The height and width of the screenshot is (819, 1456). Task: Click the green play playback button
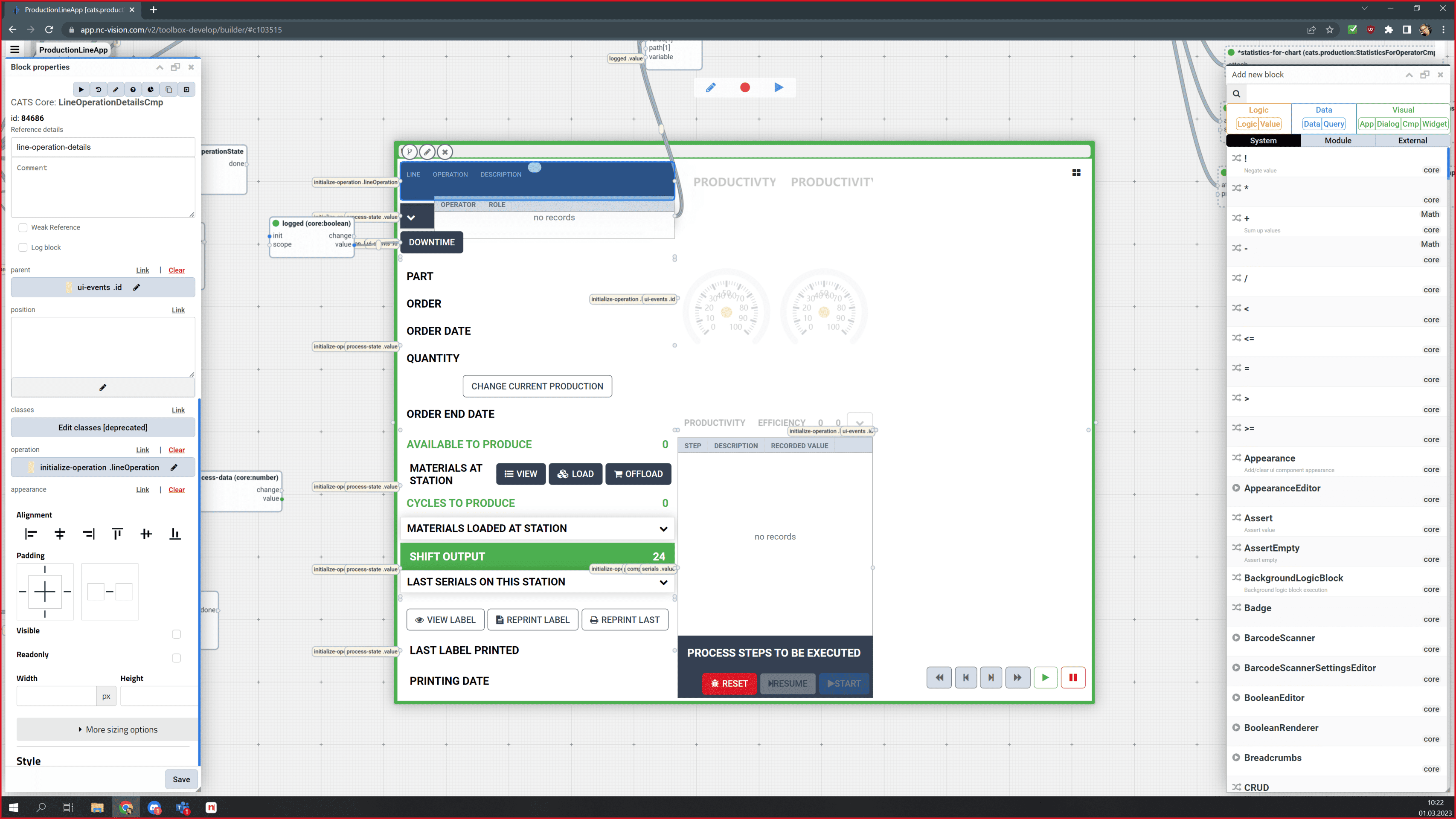coord(1046,678)
